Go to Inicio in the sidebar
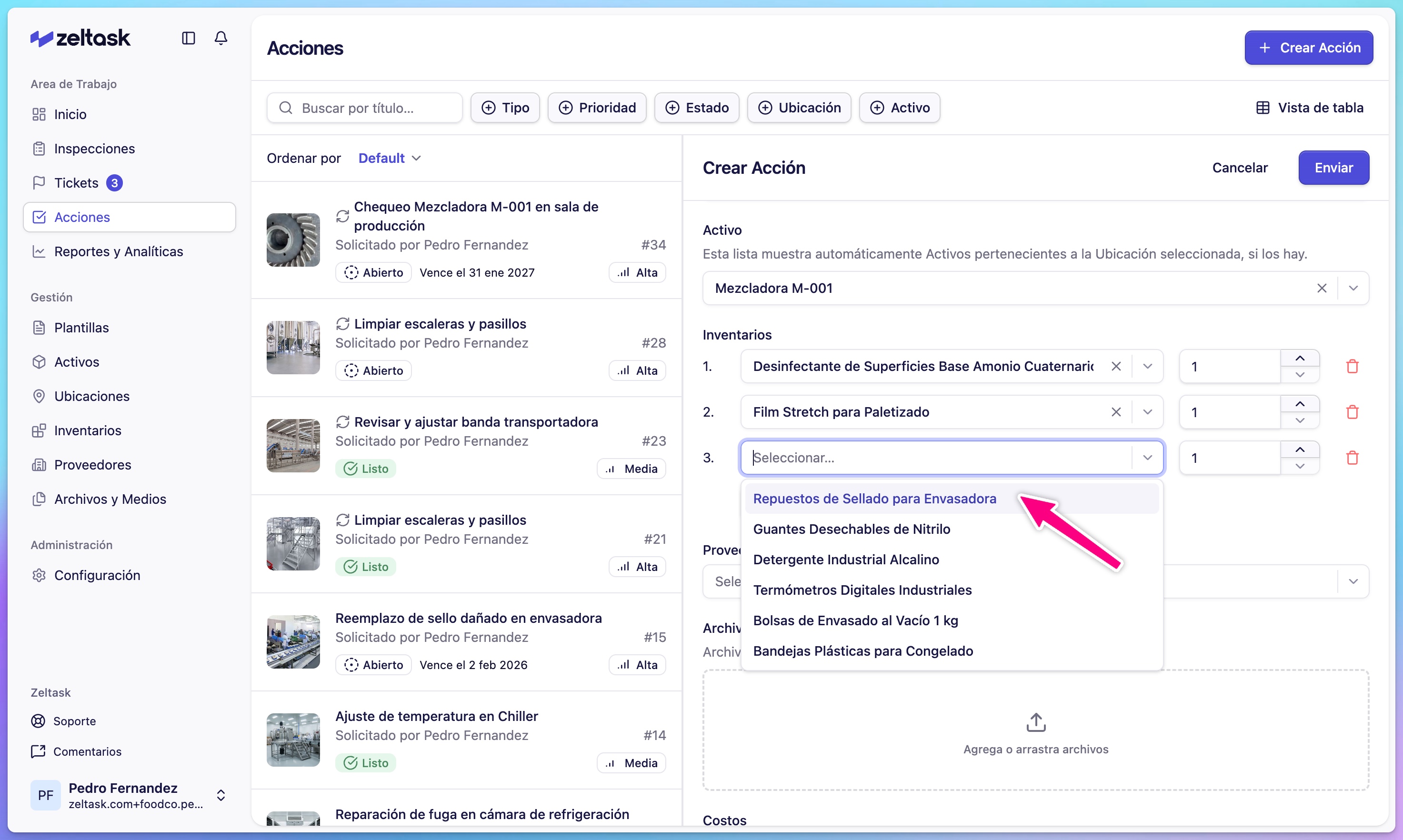This screenshot has height=840, width=1403. [129, 114]
